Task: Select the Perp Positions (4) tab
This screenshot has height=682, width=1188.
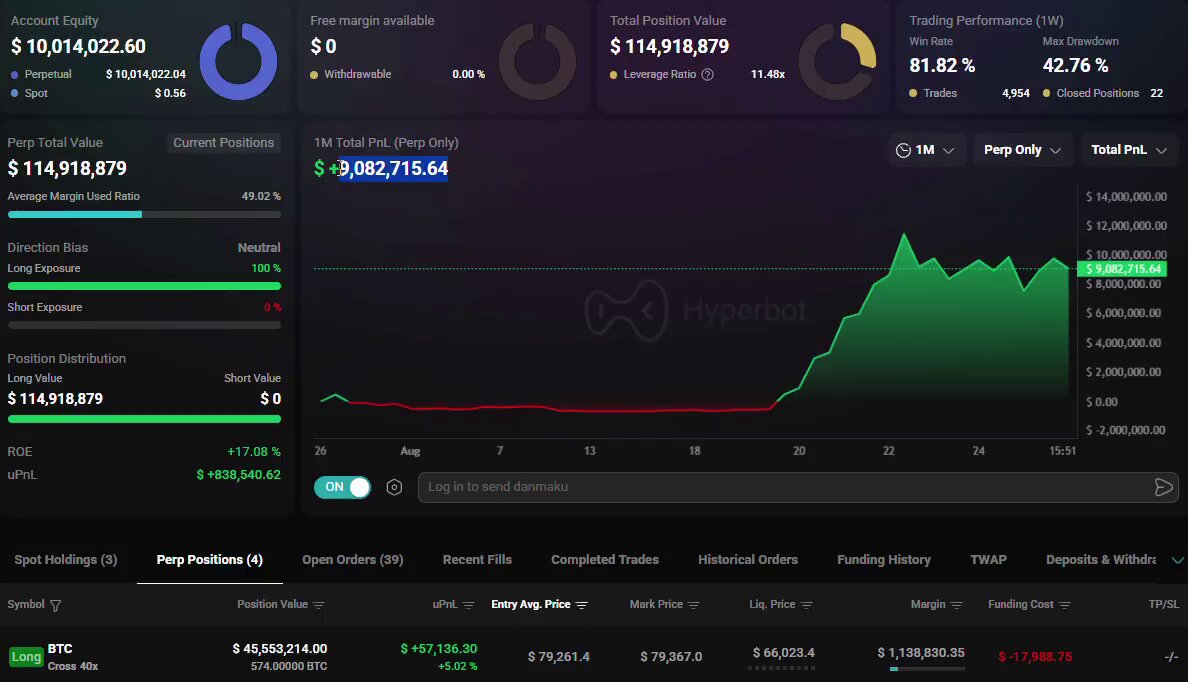Action: click(x=210, y=560)
